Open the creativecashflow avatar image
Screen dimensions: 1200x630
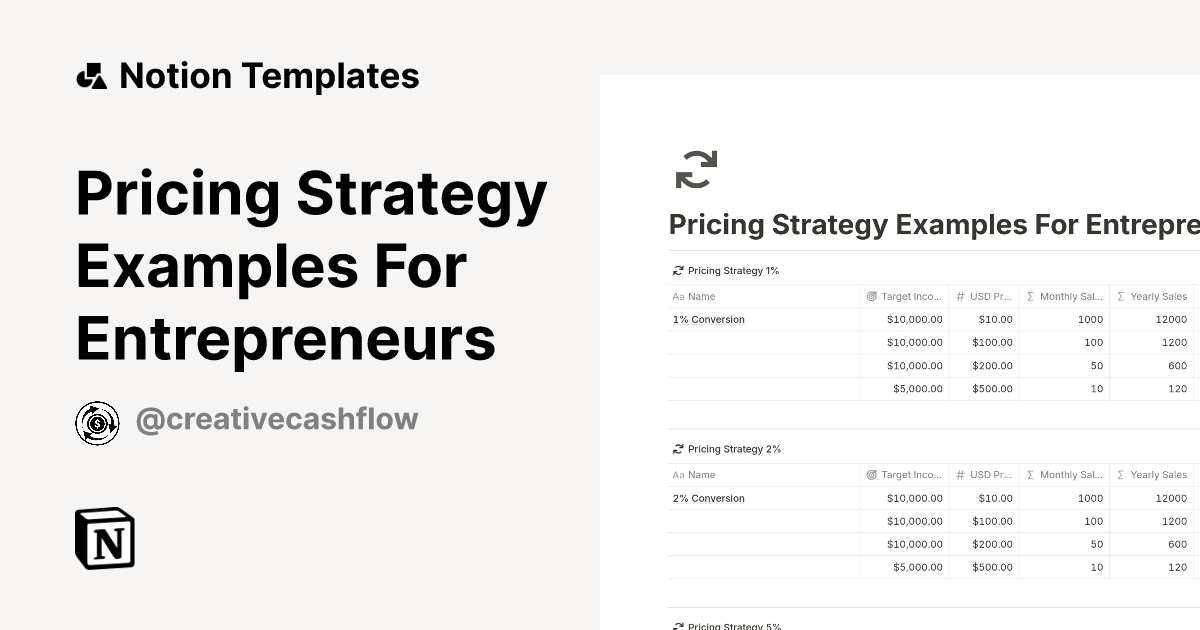[x=97, y=419]
